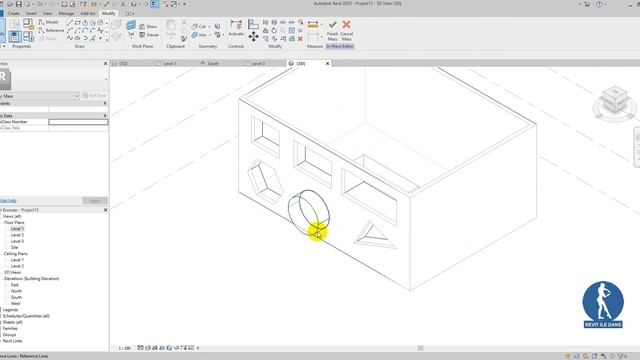This screenshot has width=640, height=360.
Task: Choose the Line draw tool
Action: click(x=70, y=23)
